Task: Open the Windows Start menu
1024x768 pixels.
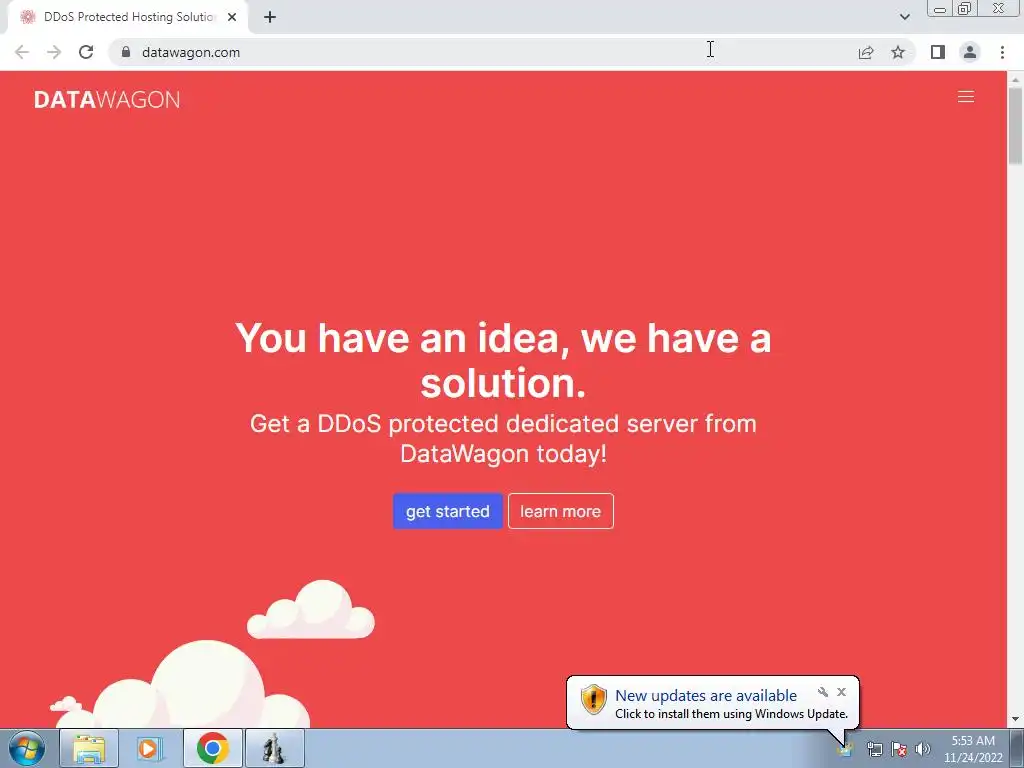Action: [x=27, y=749]
